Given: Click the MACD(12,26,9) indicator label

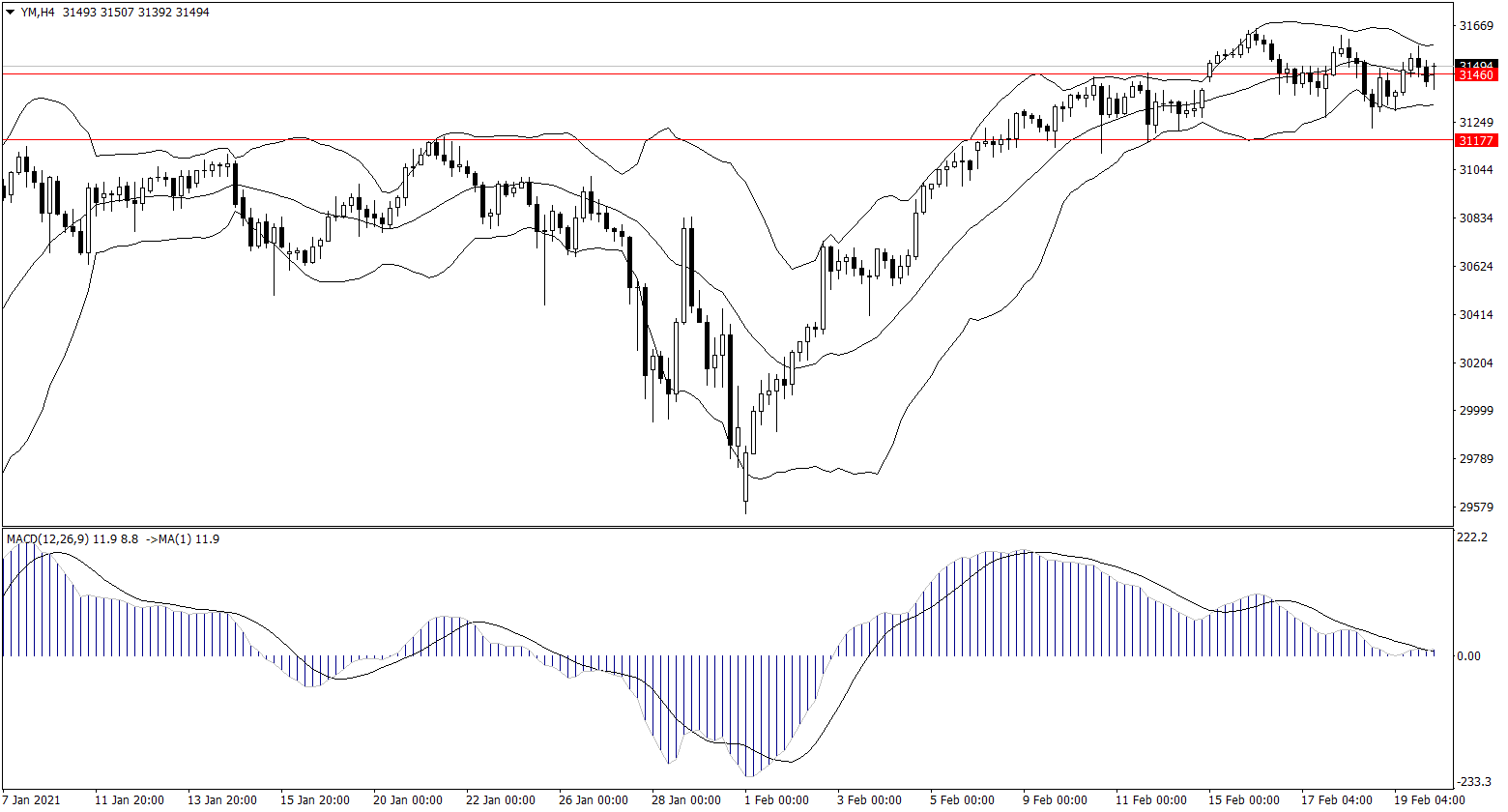Looking at the screenshot, I should pyautogui.click(x=47, y=538).
